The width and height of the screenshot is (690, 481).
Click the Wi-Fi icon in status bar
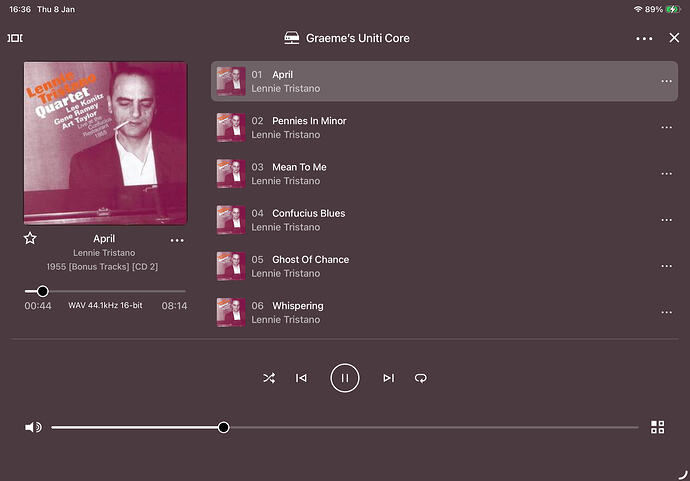coord(638,9)
